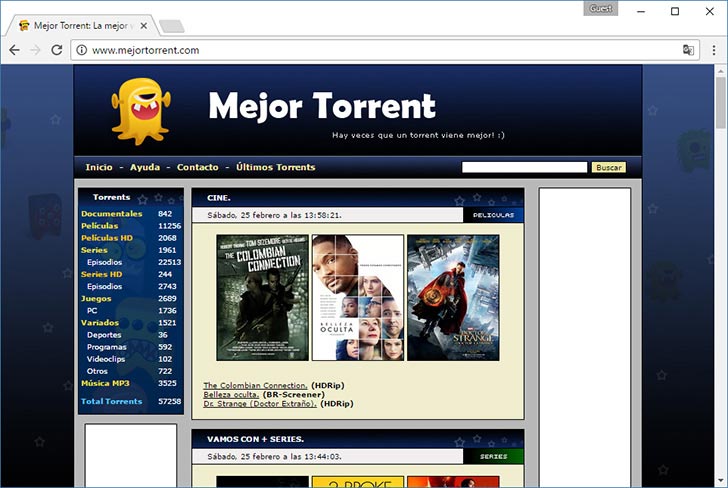Click the scrollbar up arrow
This screenshot has height=488, width=728.
point(721,71)
